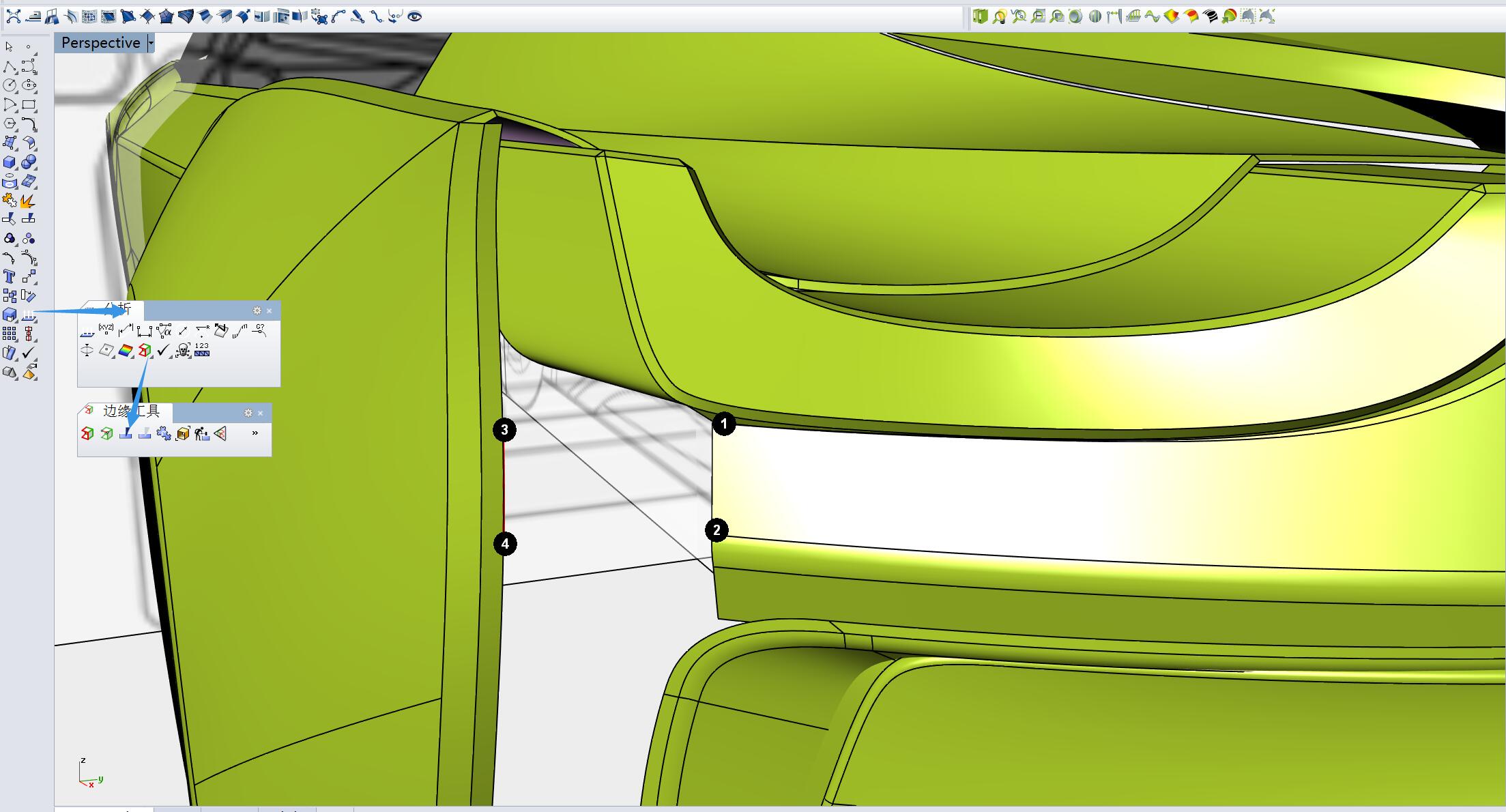Screen dimensions: 1506x812
Task: Close the 分析 floating toolbar panel
Action: tap(270, 310)
